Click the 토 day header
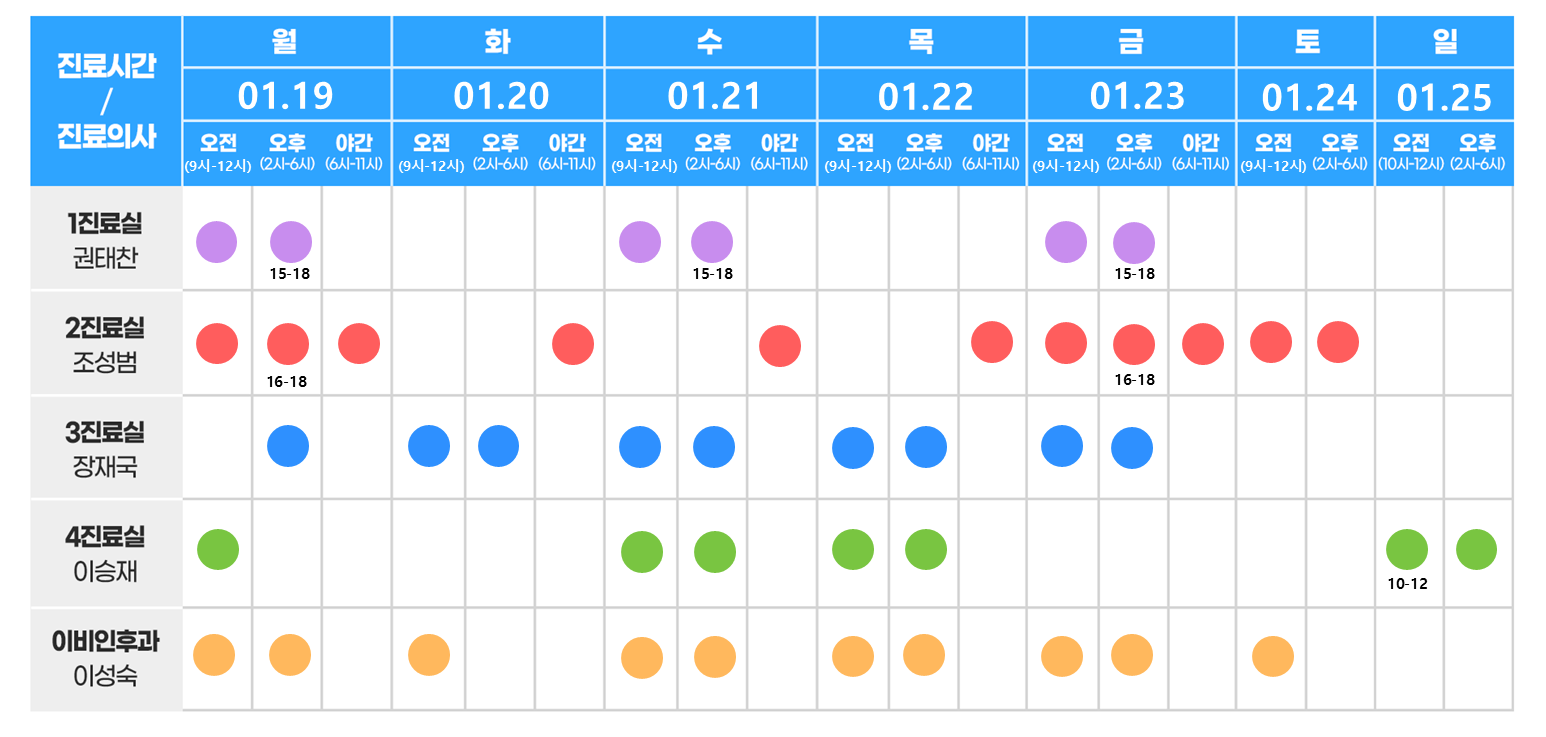 click(x=1306, y=42)
